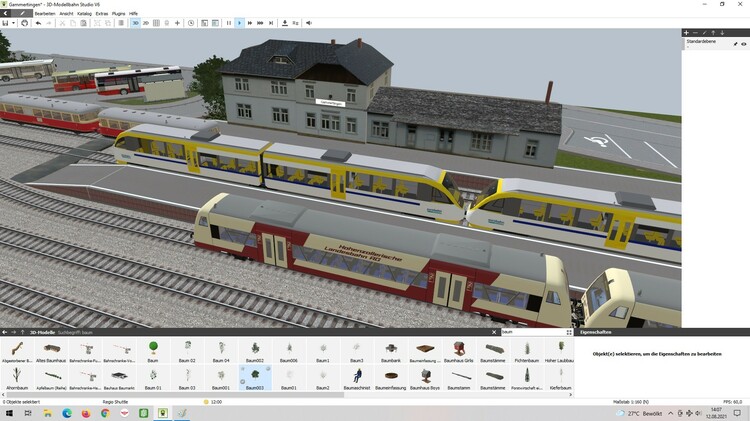
Task: Move layer down with the arrow icon
Action: coord(722,33)
